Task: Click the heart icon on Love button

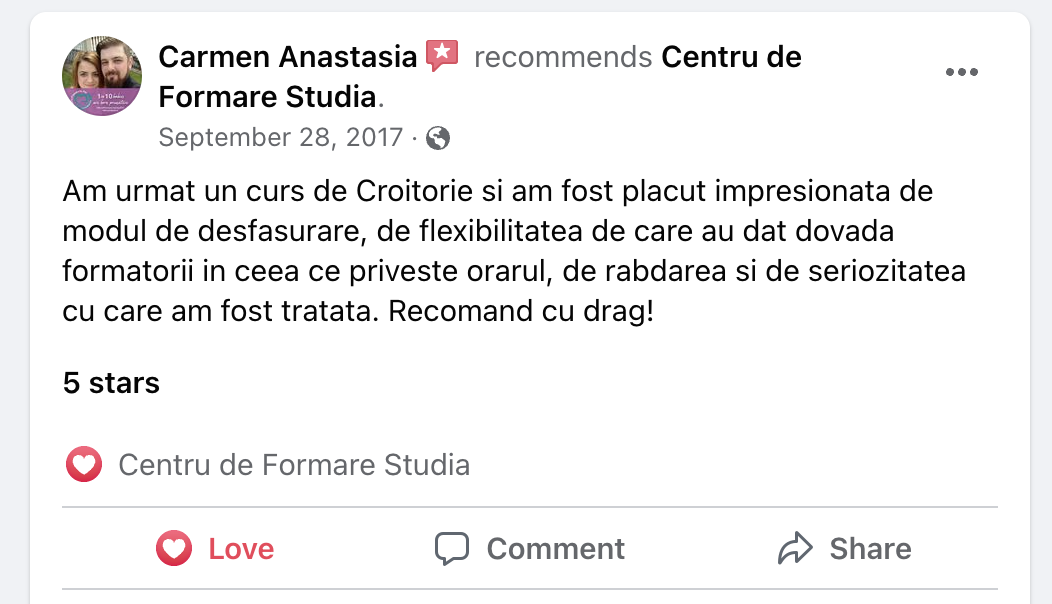Action: (x=175, y=548)
